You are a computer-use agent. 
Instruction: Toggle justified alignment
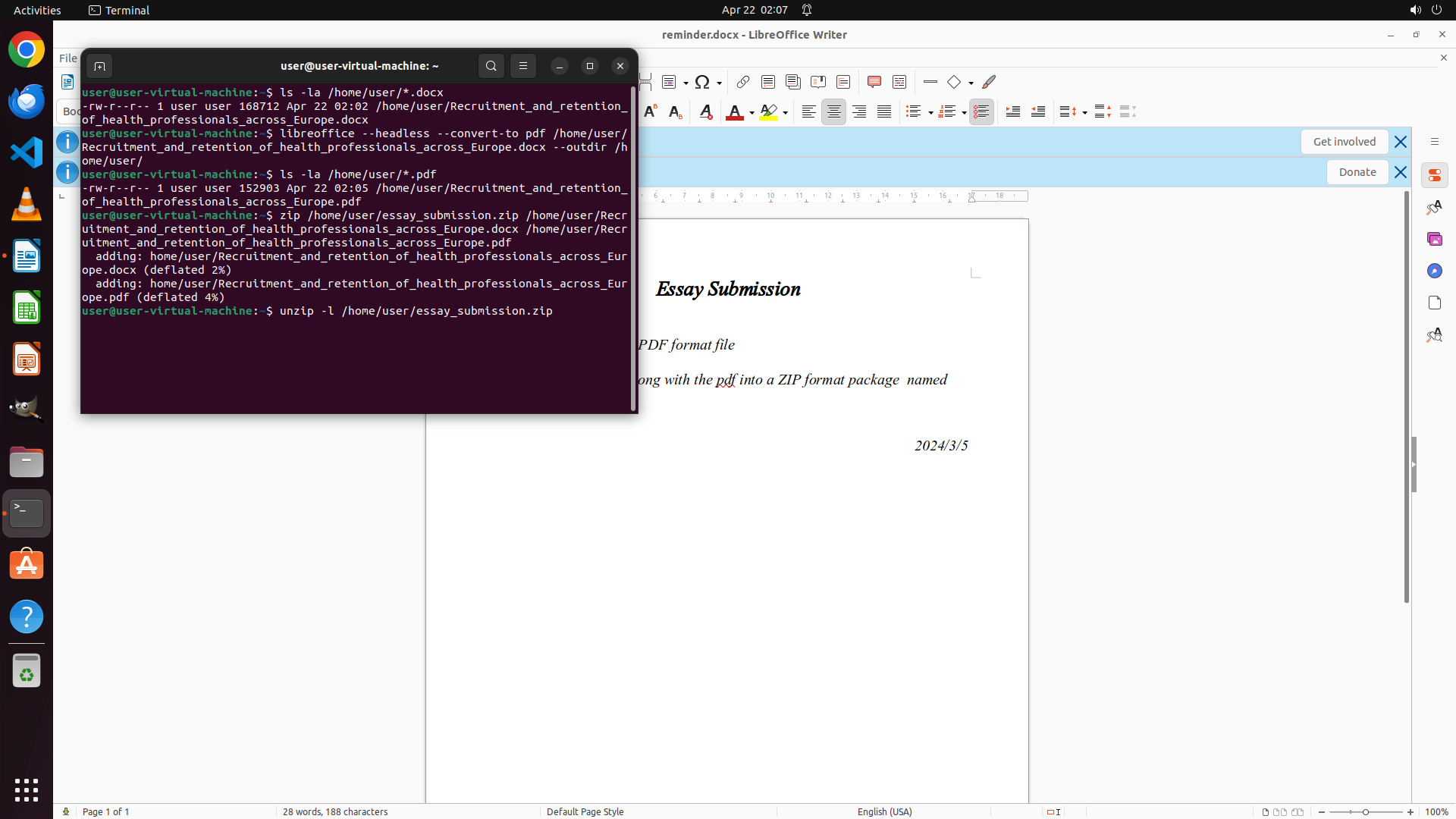pyautogui.click(x=884, y=112)
